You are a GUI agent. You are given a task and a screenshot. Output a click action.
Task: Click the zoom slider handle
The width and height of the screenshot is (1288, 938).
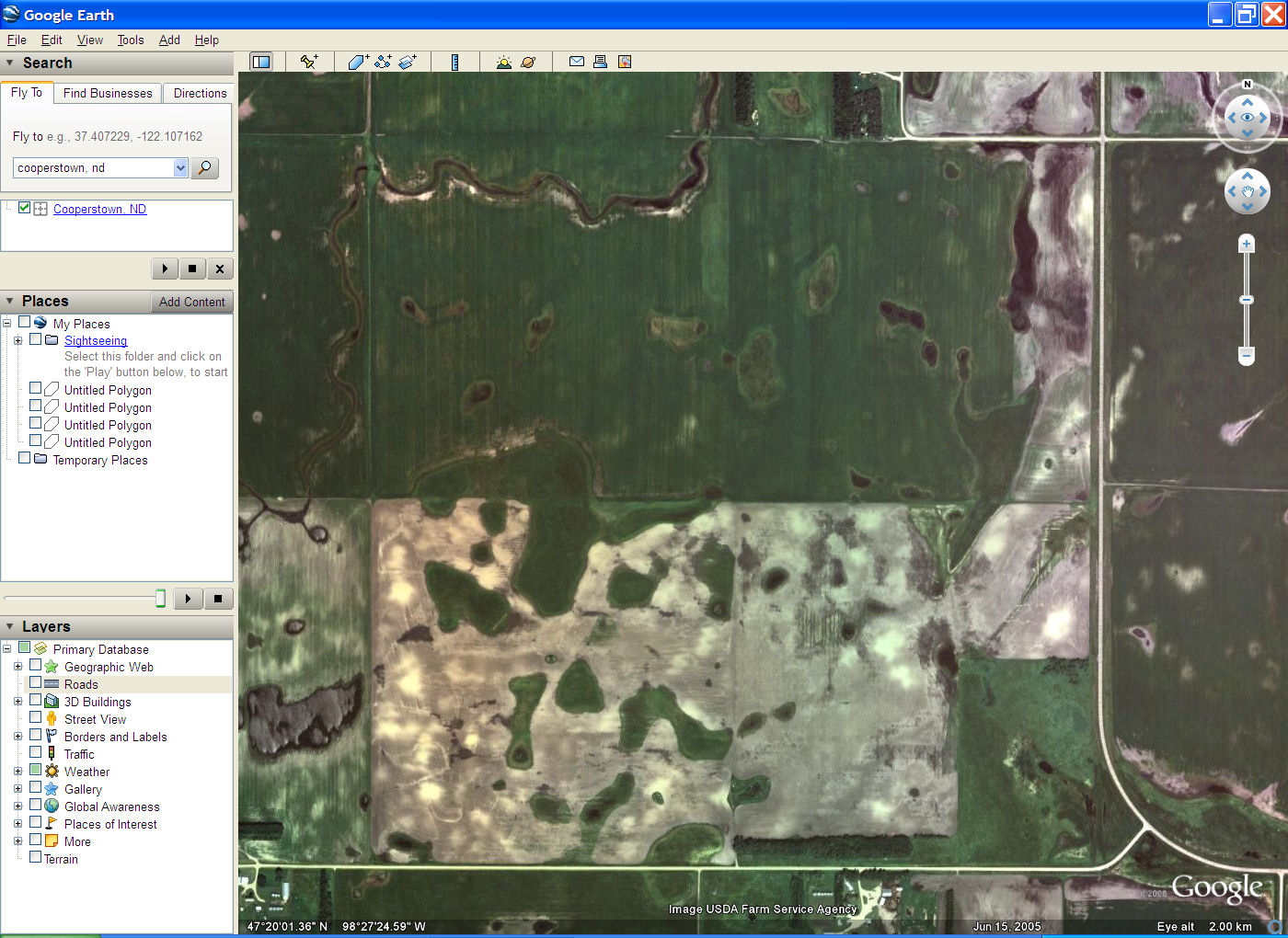coord(1247,300)
